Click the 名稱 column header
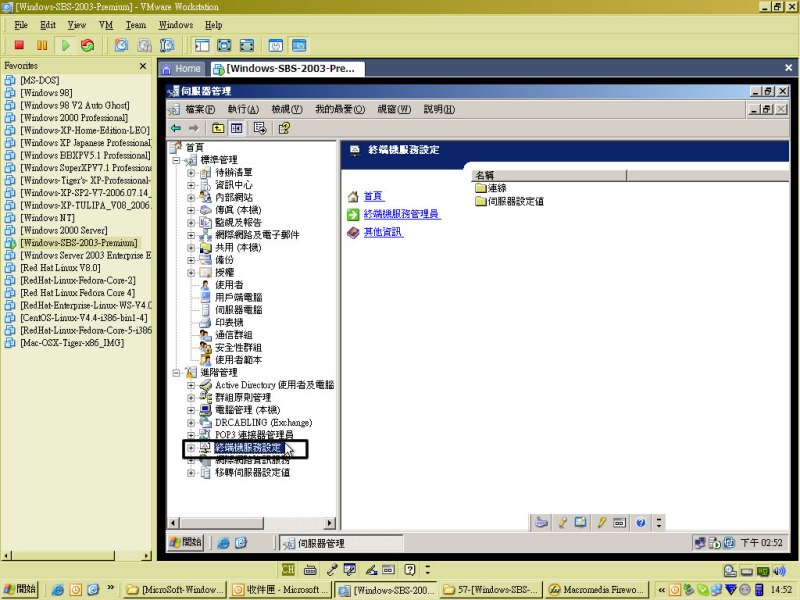 pyautogui.click(x=549, y=176)
